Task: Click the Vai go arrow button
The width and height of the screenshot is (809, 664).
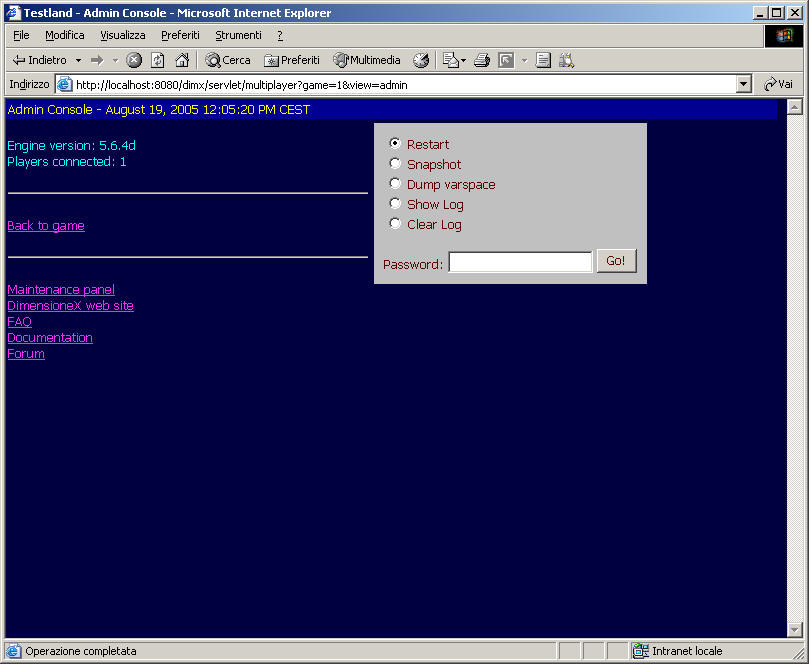Action: tap(778, 84)
